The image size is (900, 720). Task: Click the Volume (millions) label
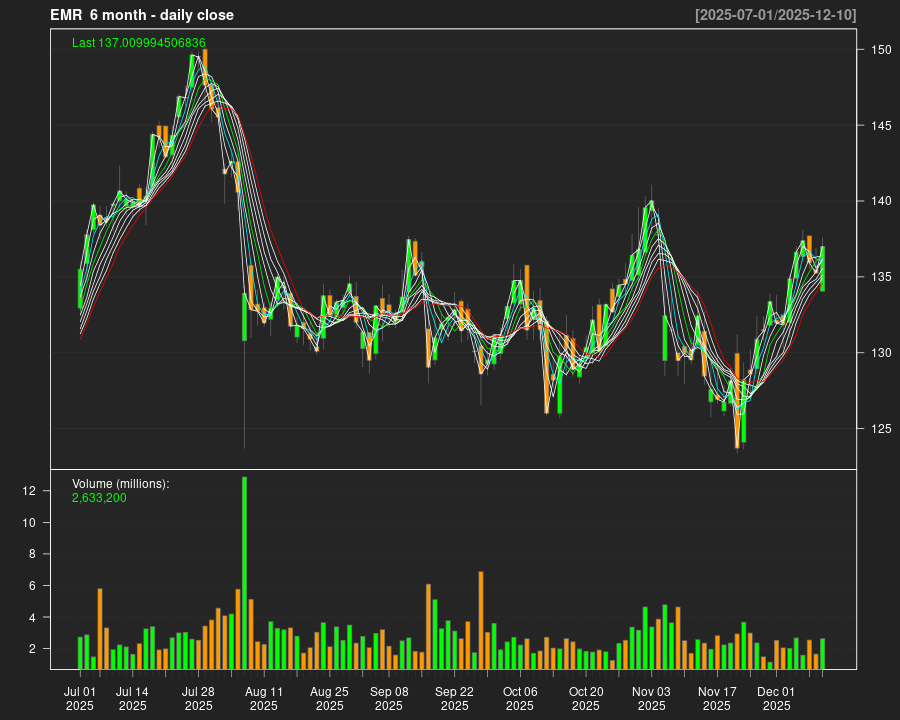121,484
